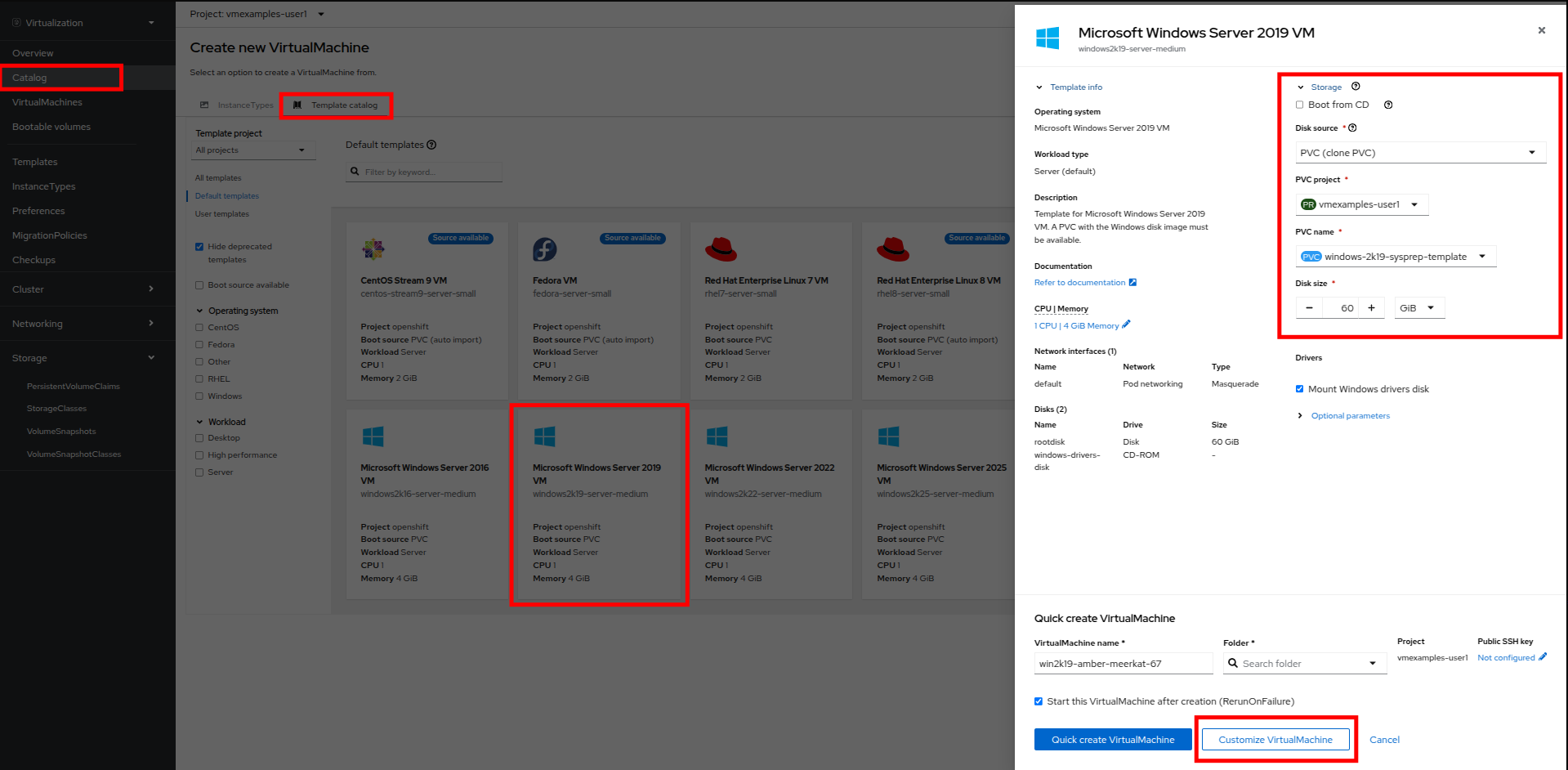Click the VirtualMachine name input field
The width and height of the screenshot is (1568, 770).
click(1123, 664)
